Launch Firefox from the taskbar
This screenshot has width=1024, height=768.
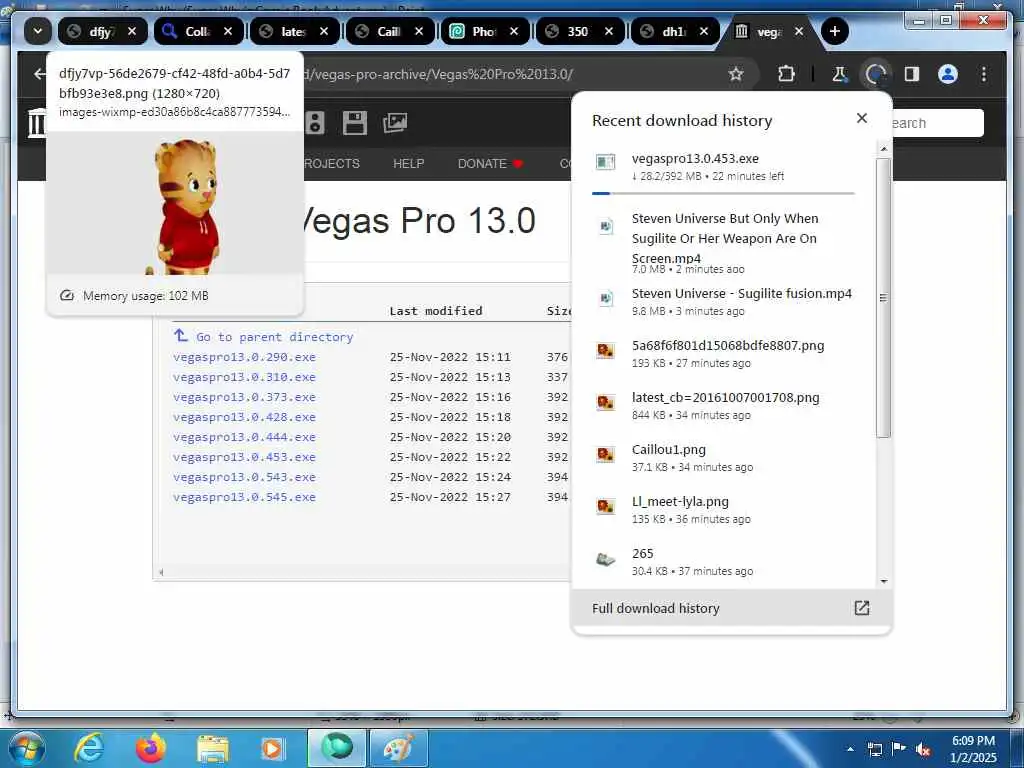[151, 748]
